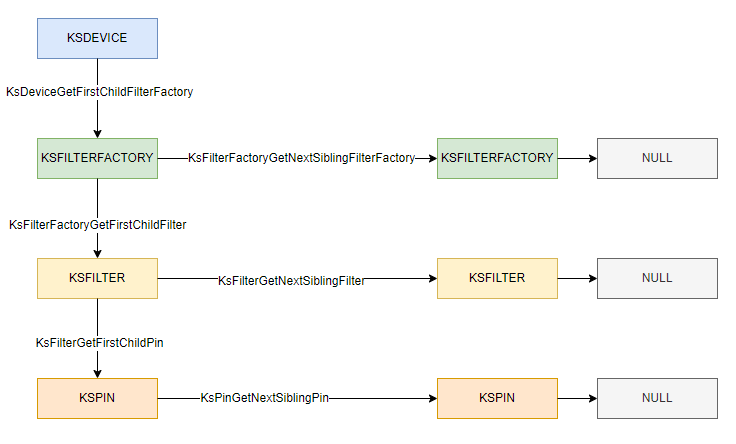This screenshot has height=444, width=736.
Task: Select the right KSPIN box
Action: coord(497,398)
